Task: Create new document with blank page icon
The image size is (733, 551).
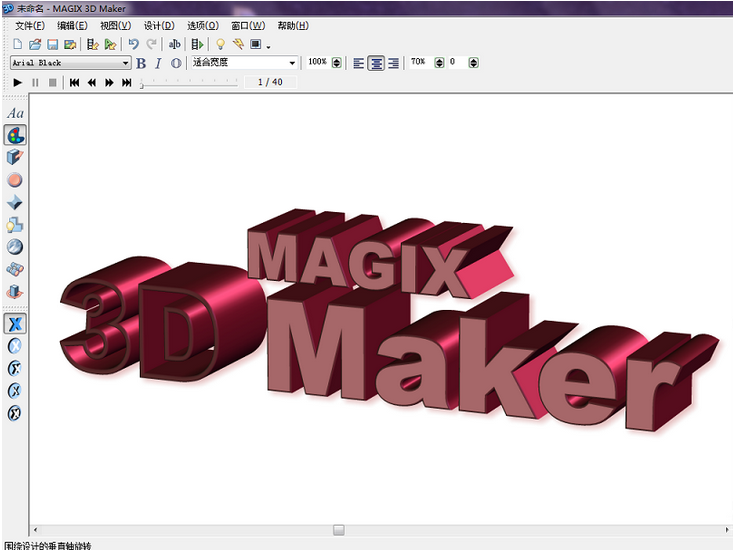Action: pyautogui.click(x=18, y=45)
